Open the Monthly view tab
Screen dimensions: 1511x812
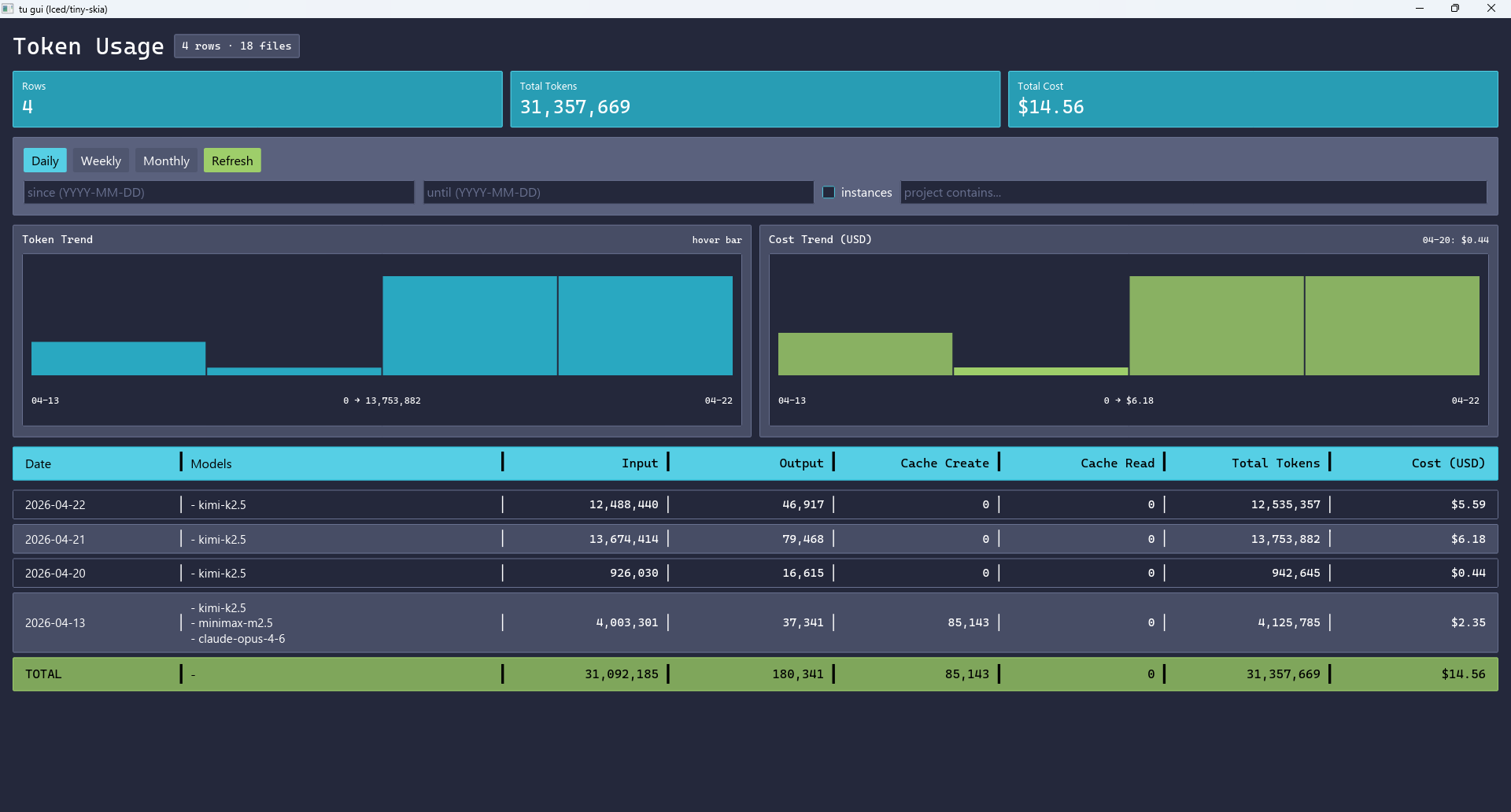[x=166, y=161]
